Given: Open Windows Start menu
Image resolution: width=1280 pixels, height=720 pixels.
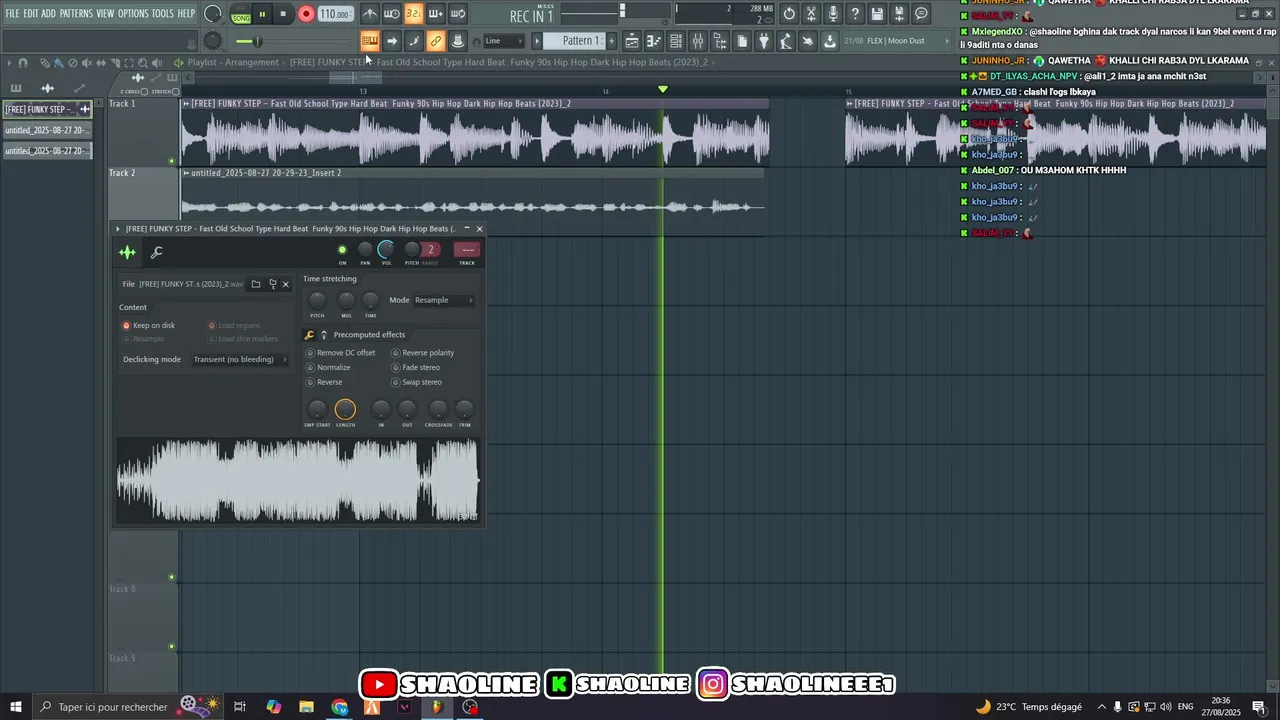Looking at the screenshot, I should click(15, 707).
